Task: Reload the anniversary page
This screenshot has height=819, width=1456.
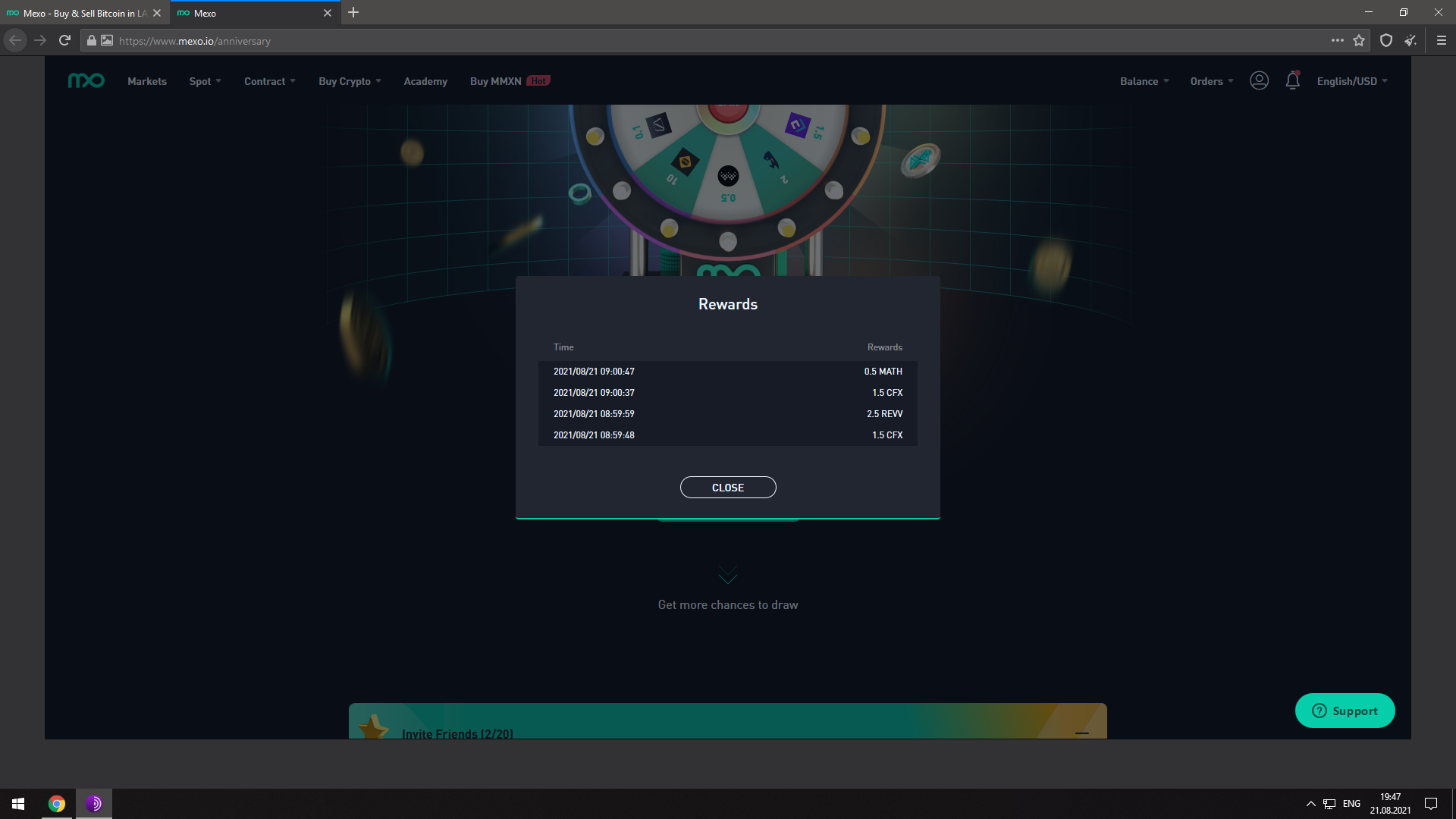Action: (64, 41)
